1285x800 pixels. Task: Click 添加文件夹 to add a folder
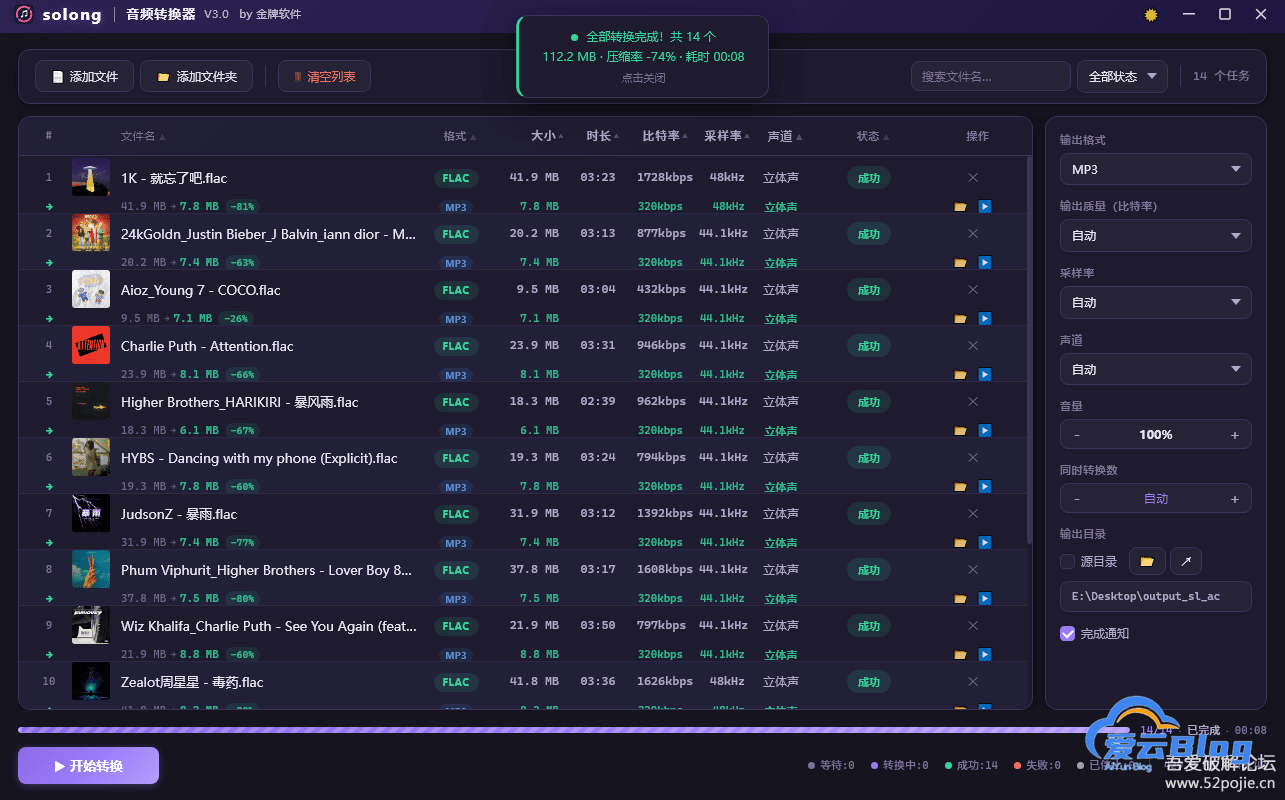(197, 77)
